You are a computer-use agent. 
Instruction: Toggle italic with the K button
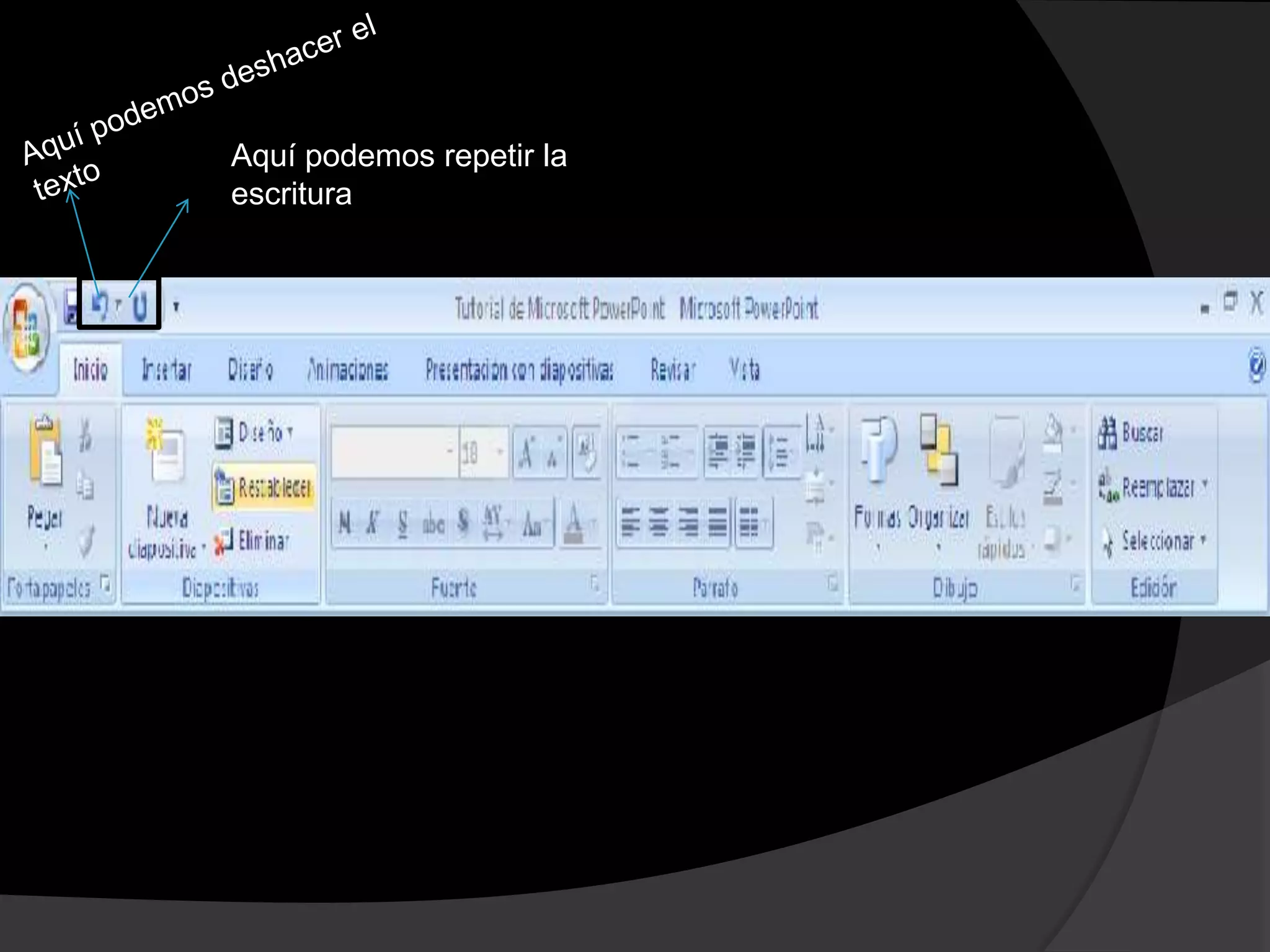pyautogui.click(x=372, y=524)
